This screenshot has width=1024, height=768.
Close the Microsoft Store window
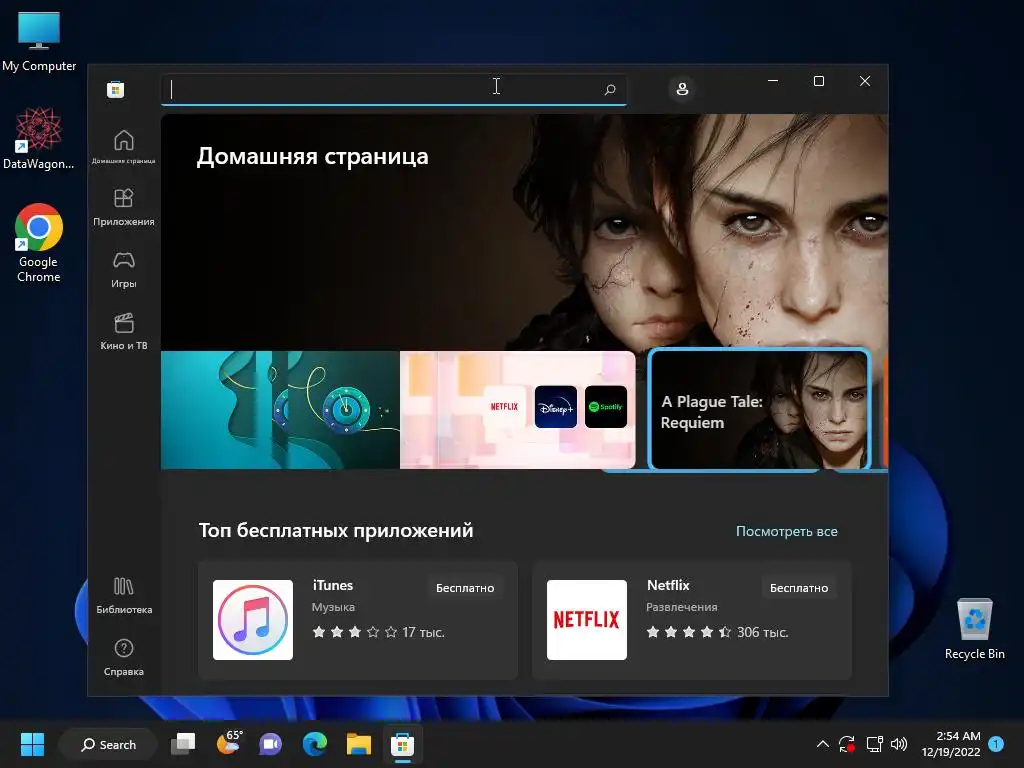point(865,81)
